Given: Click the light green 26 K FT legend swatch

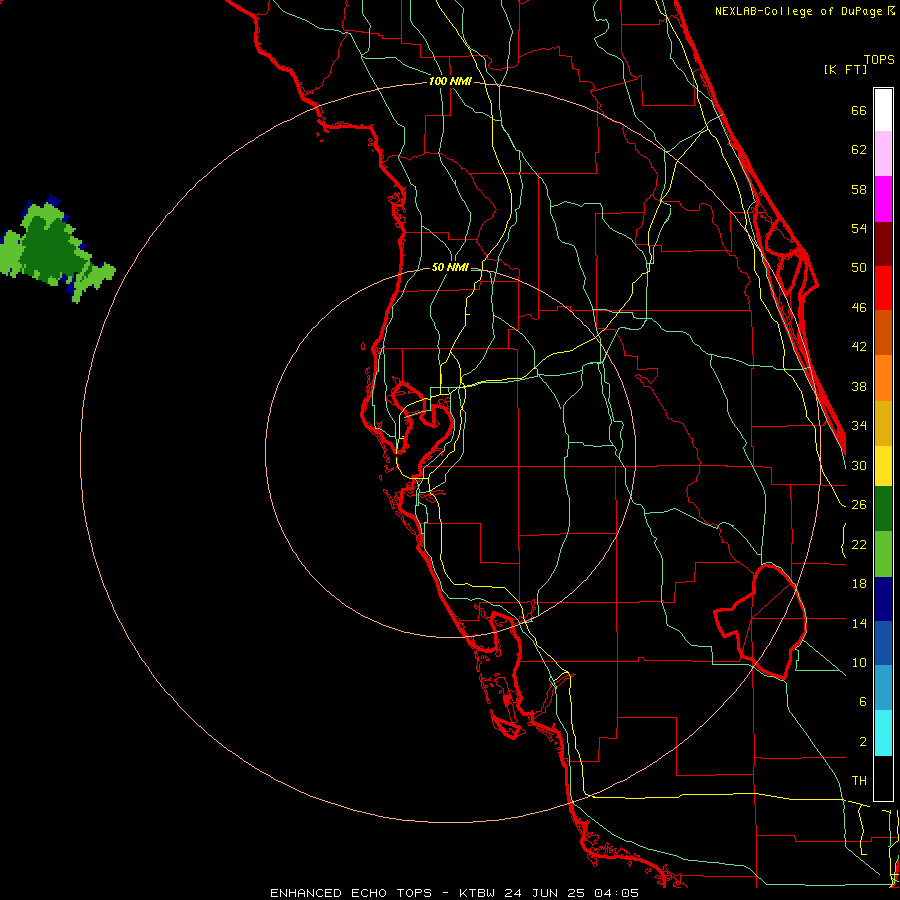Looking at the screenshot, I should pyautogui.click(x=883, y=554).
